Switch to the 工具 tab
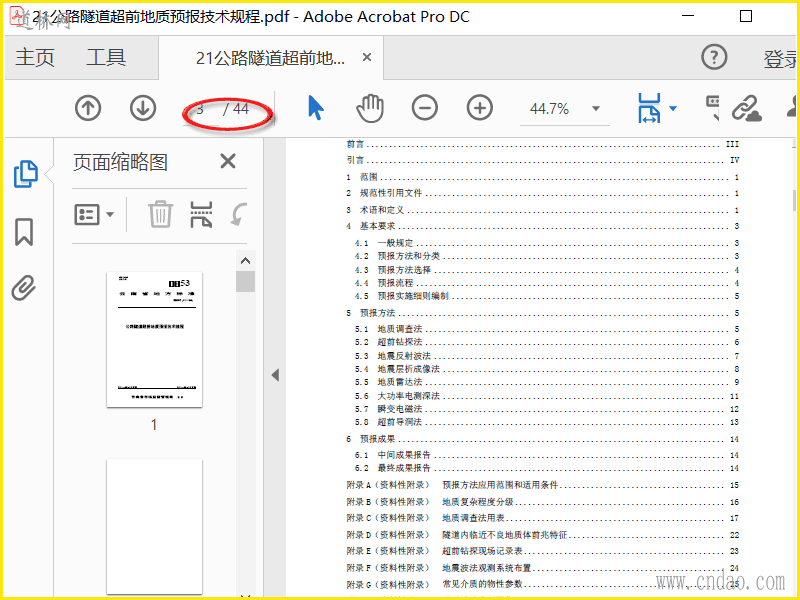This screenshot has width=800, height=600. click(x=106, y=57)
